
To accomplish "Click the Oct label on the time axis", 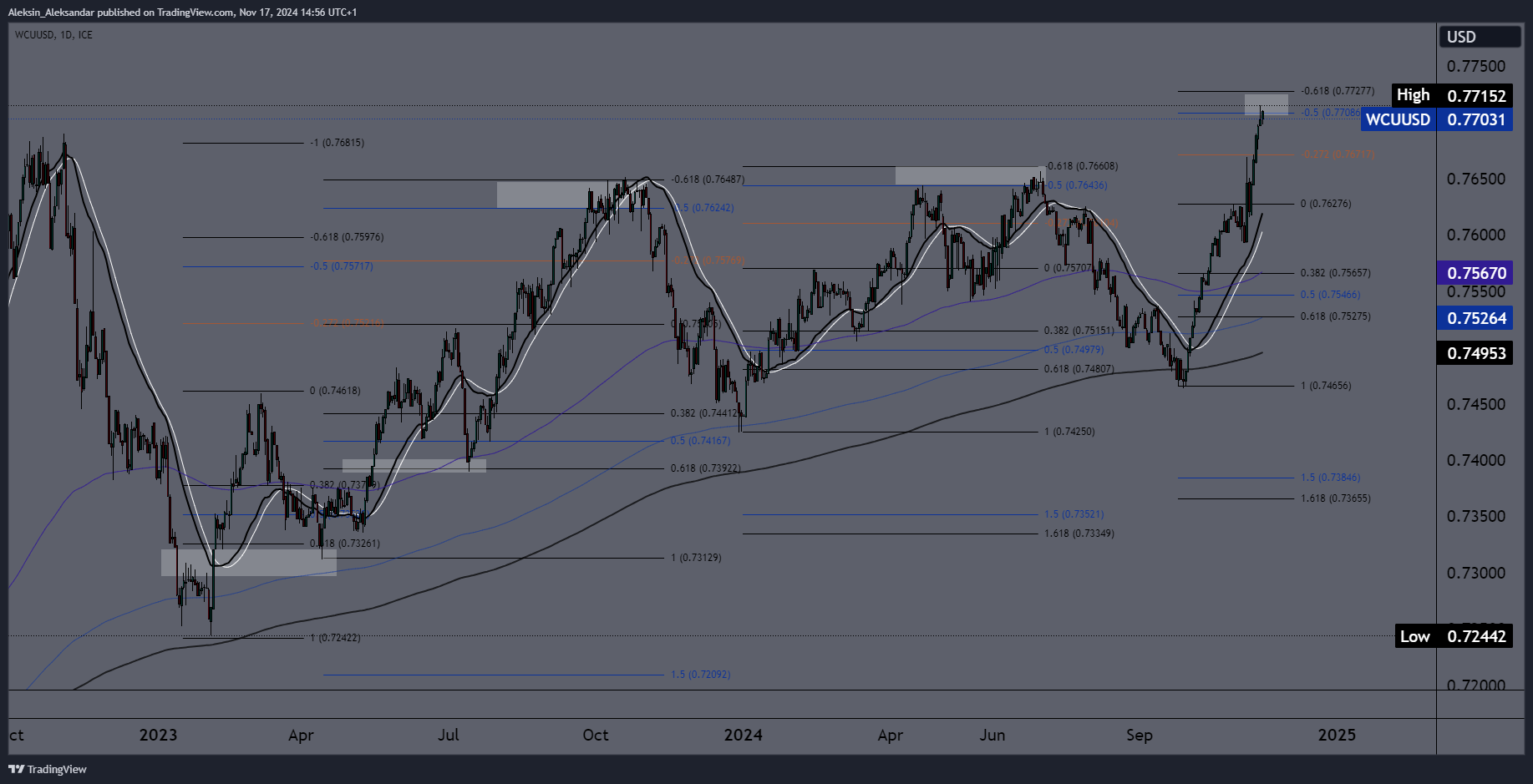I will [596, 735].
